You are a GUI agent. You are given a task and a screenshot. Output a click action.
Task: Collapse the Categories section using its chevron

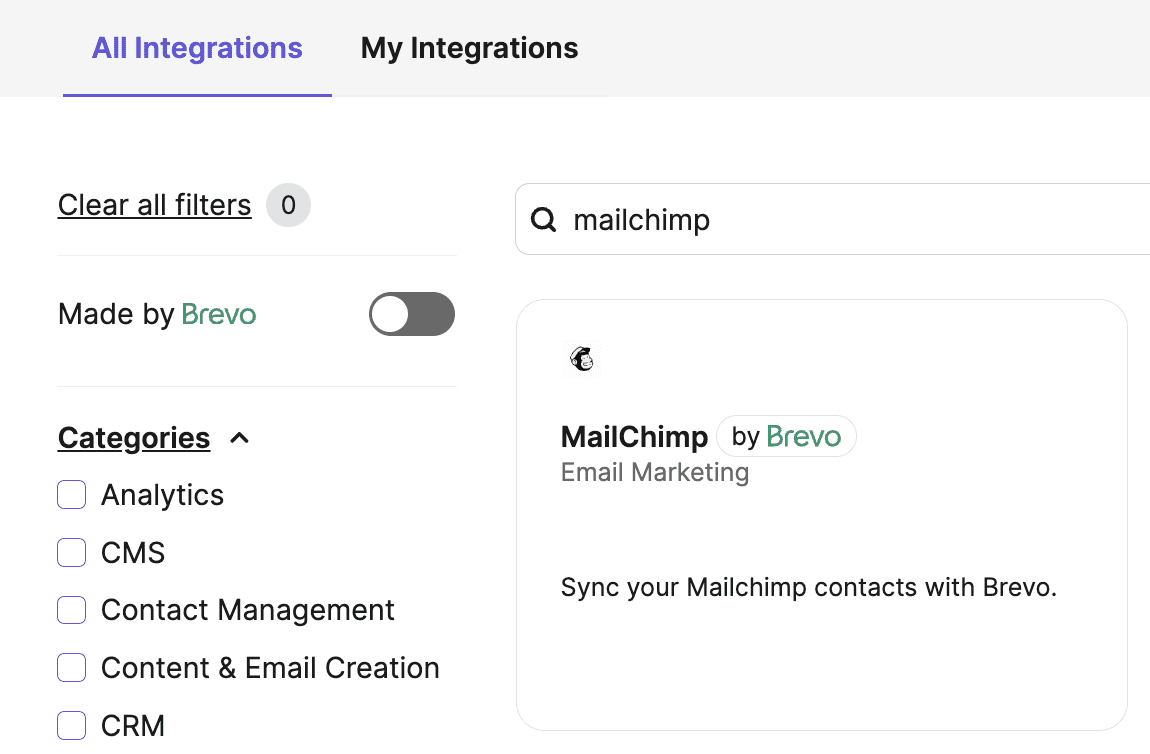[239, 437]
